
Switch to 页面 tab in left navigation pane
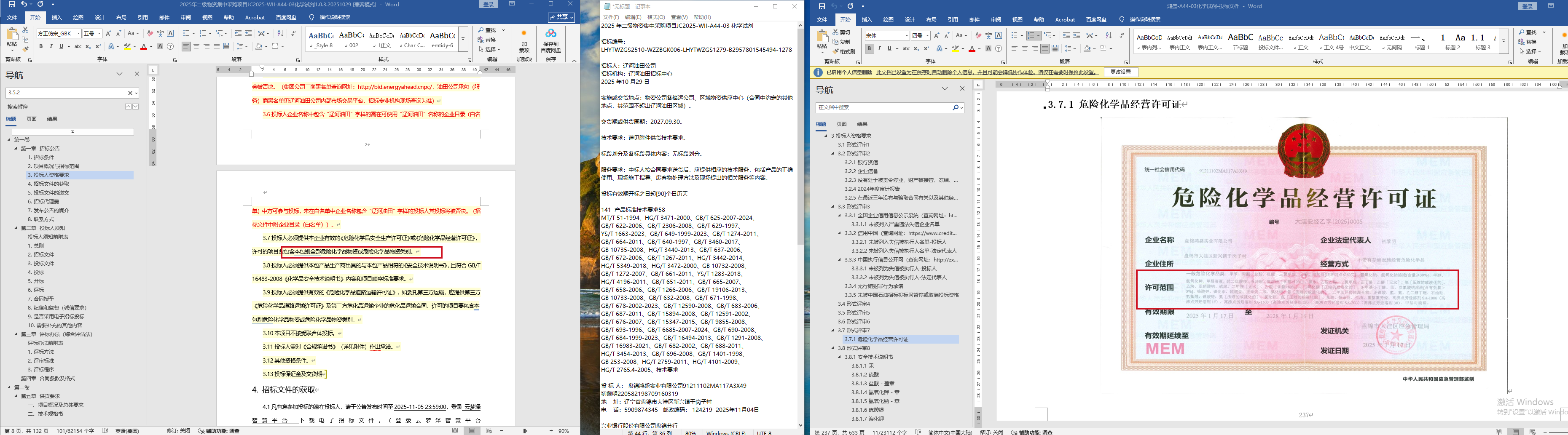pos(32,119)
